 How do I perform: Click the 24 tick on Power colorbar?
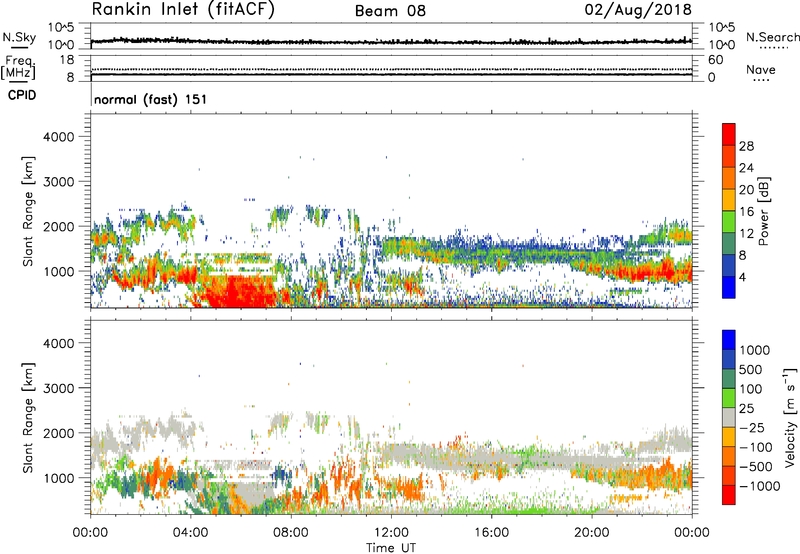click(746, 168)
